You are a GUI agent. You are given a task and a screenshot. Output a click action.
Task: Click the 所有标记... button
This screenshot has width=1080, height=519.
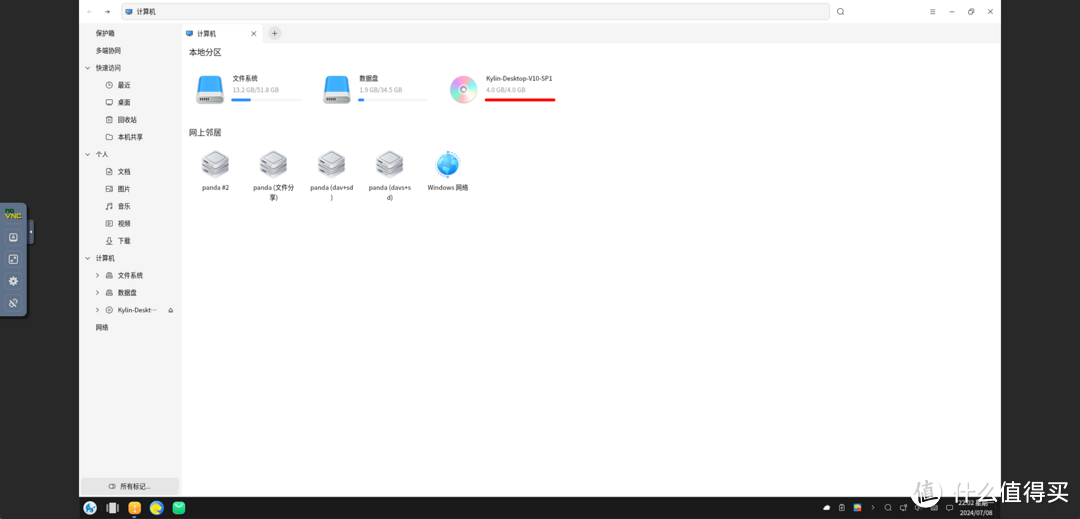click(130, 486)
